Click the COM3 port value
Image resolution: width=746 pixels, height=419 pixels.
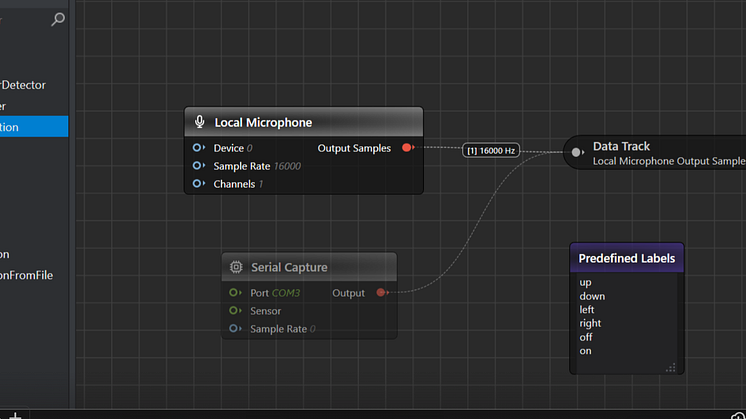point(286,293)
